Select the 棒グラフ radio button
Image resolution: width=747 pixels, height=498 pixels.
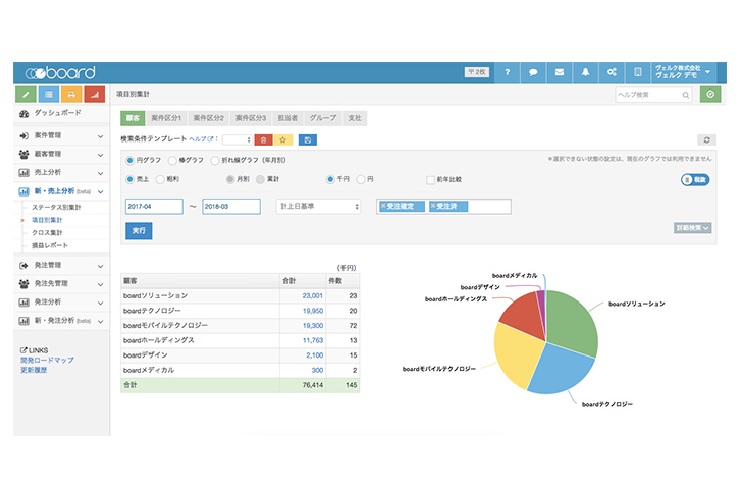click(x=172, y=160)
